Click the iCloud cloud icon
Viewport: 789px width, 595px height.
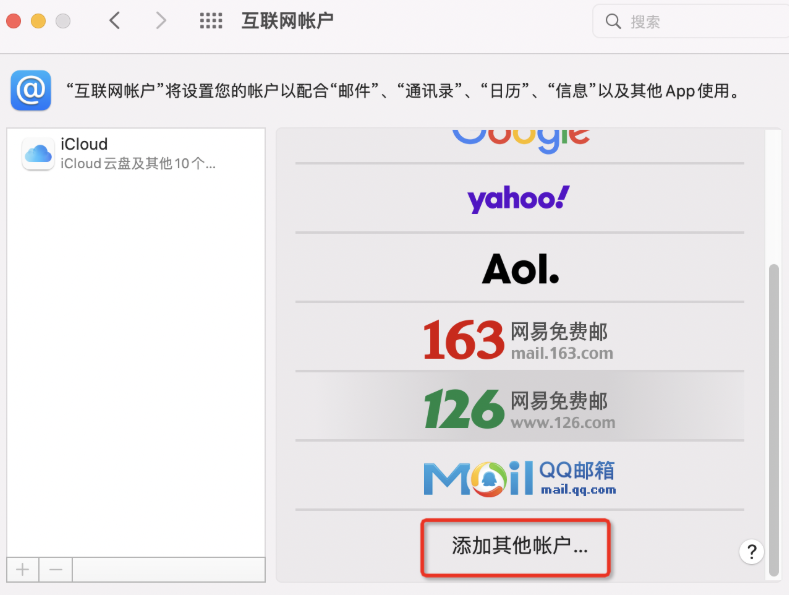(x=38, y=154)
